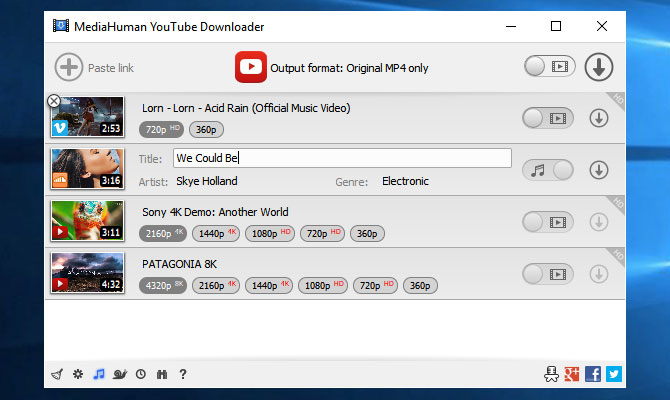This screenshot has width=670, height=400.
Task: Remove the Lorn Acid Rain item with the X
Action: pos(54,101)
